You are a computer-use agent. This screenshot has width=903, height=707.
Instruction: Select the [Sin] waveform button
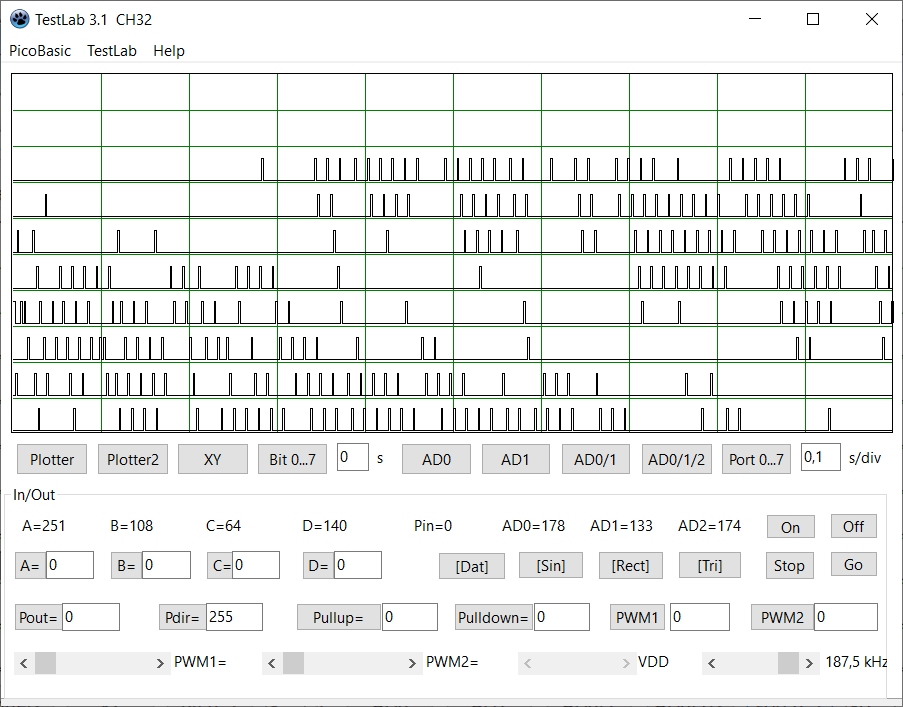[551, 565]
